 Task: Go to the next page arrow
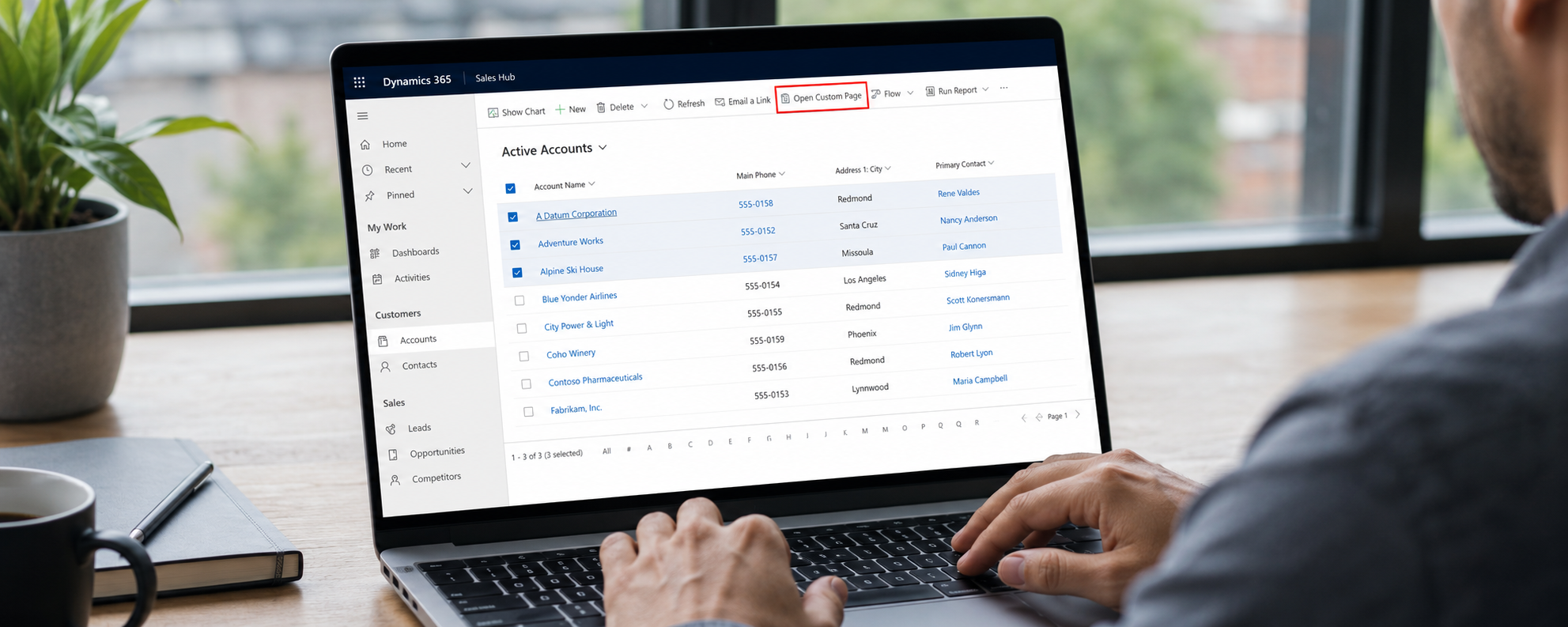(x=1078, y=414)
